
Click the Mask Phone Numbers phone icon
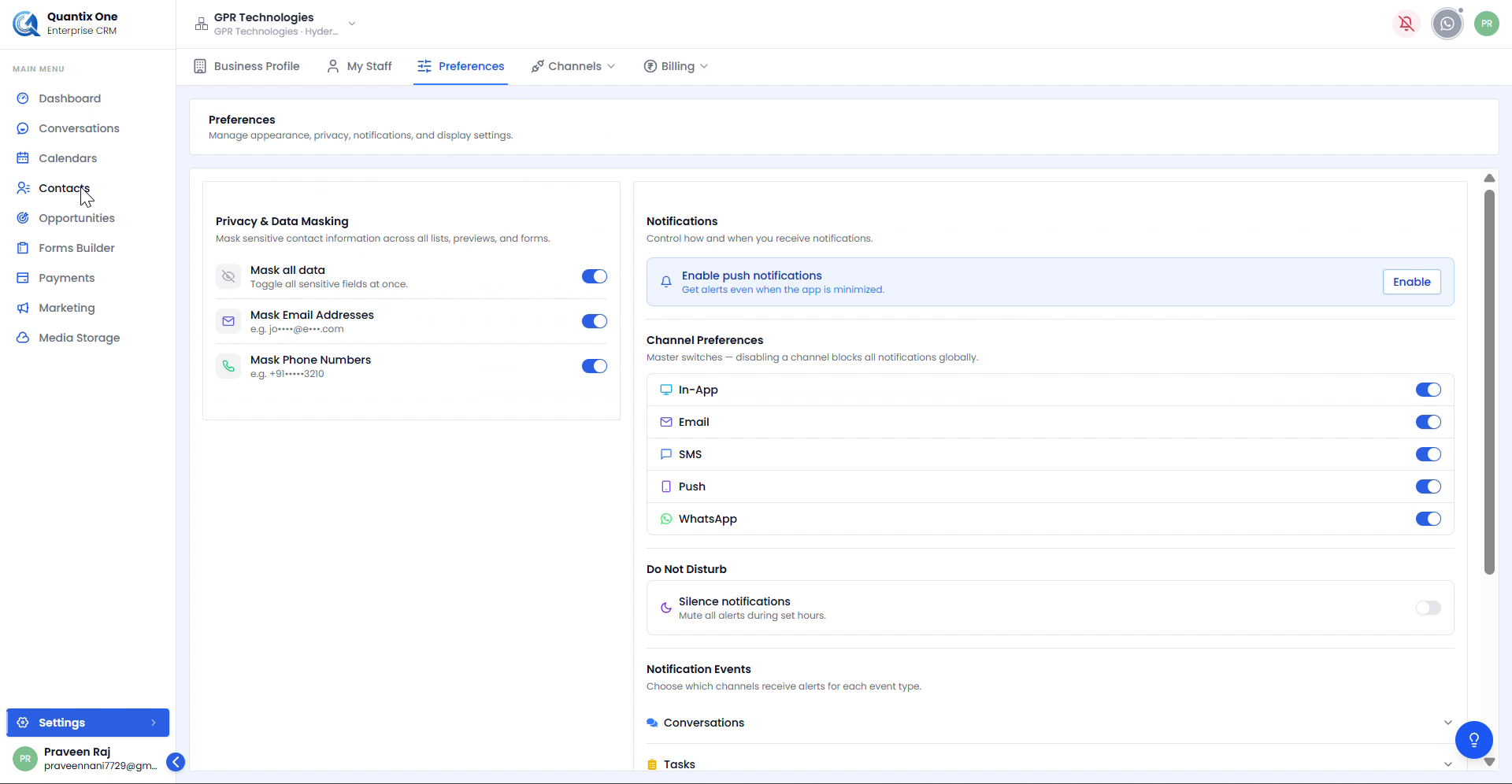point(228,366)
